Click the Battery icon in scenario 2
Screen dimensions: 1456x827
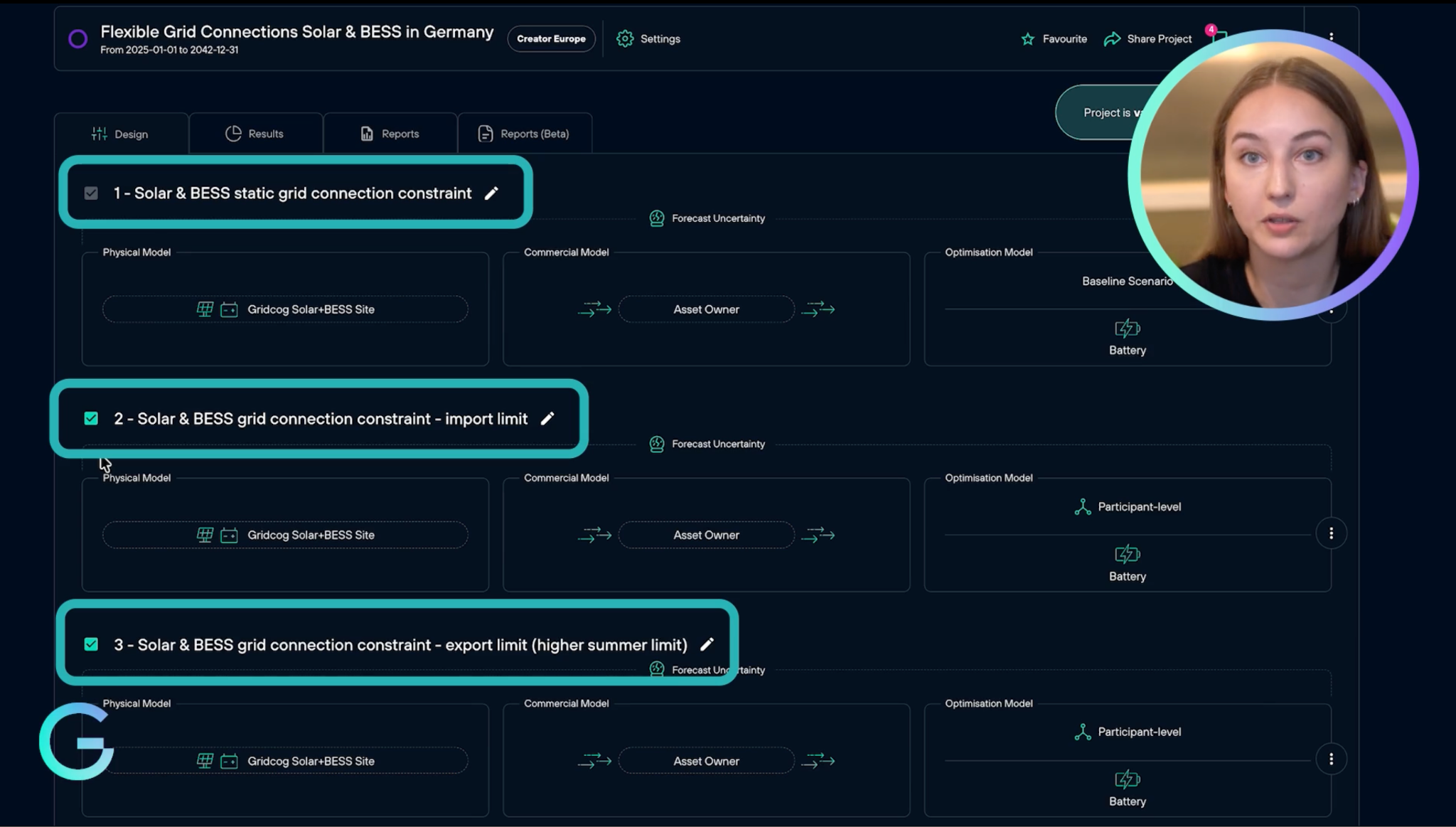pyautogui.click(x=1127, y=555)
